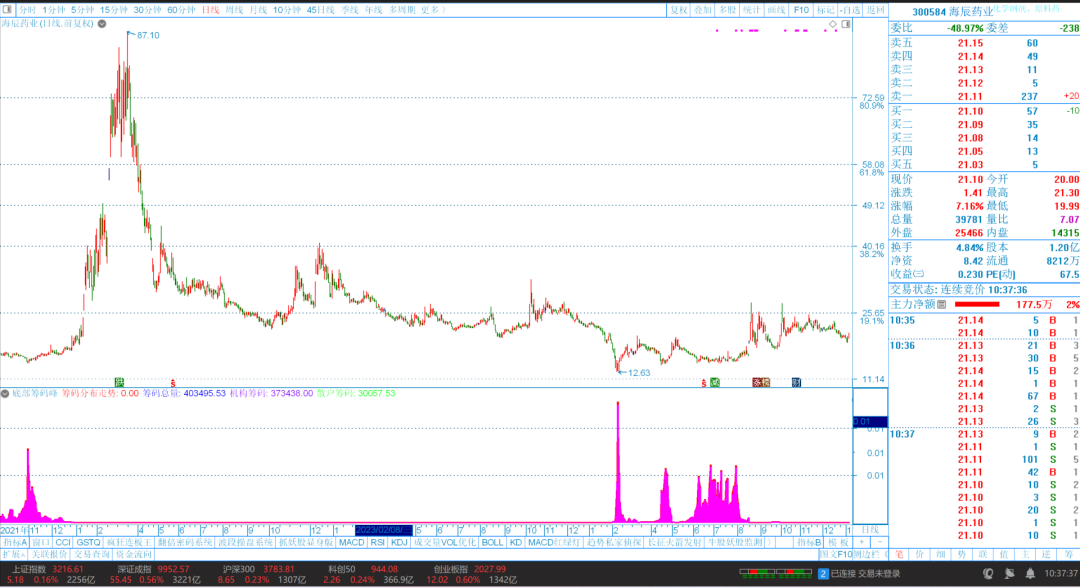Click the red-green market breadth bars
The image size is (1080, 588).
pyautogui.click(x=776, y=572)
